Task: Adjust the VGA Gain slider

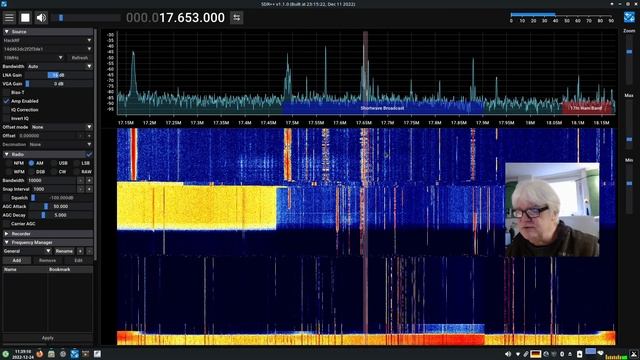Action: pos(60,84)
